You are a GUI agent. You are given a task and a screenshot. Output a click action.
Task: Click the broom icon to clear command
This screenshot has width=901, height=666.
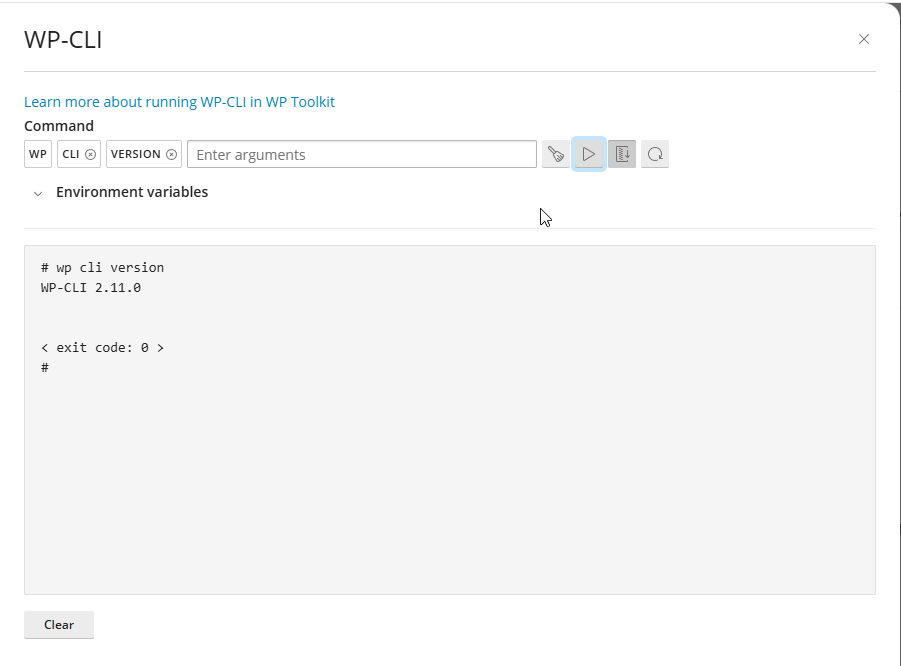coord(556,154)
